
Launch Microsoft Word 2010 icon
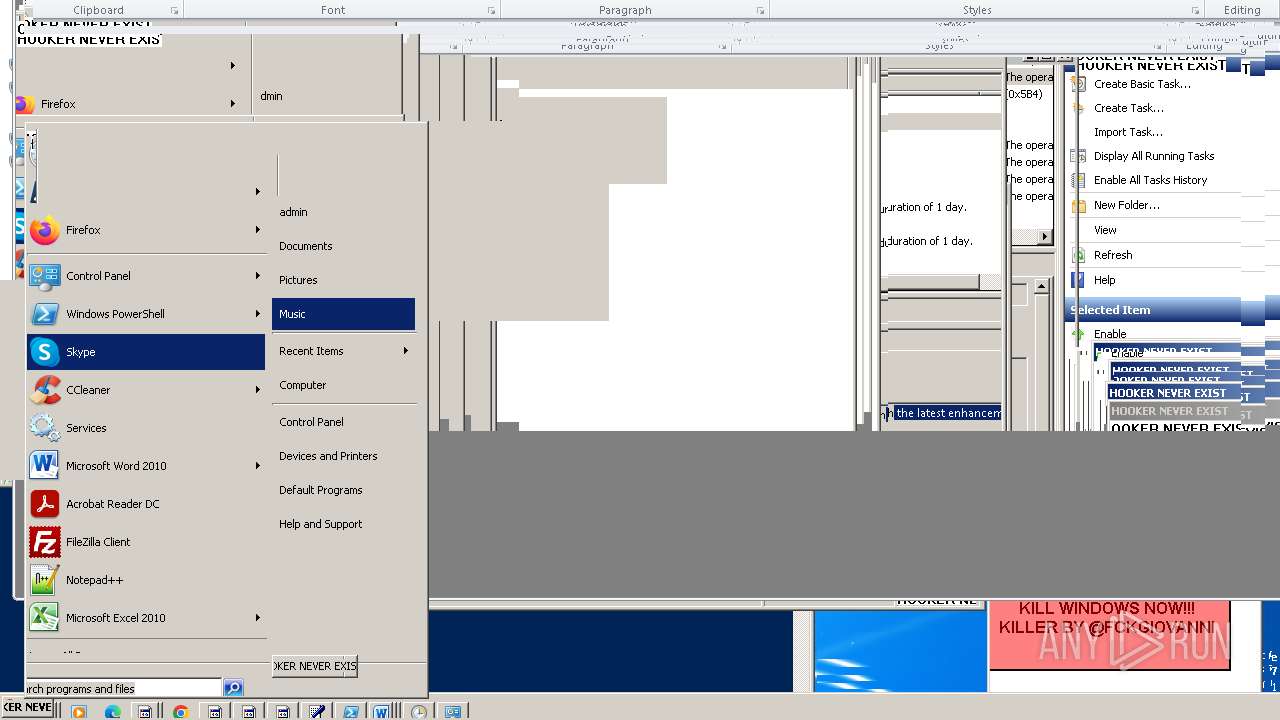pyautogui.click(x=45, y=466)
